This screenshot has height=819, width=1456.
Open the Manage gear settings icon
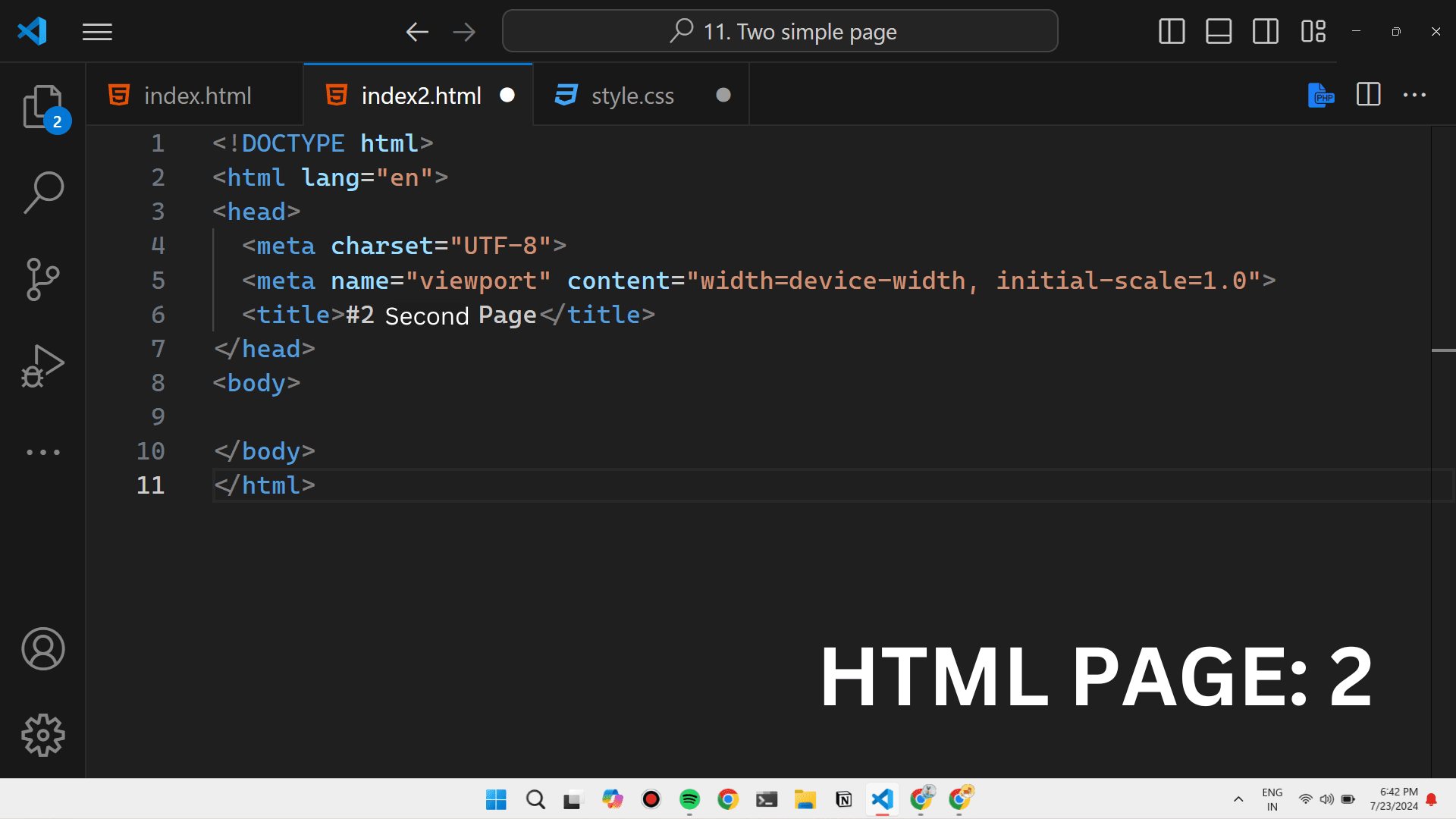(43, 735)
